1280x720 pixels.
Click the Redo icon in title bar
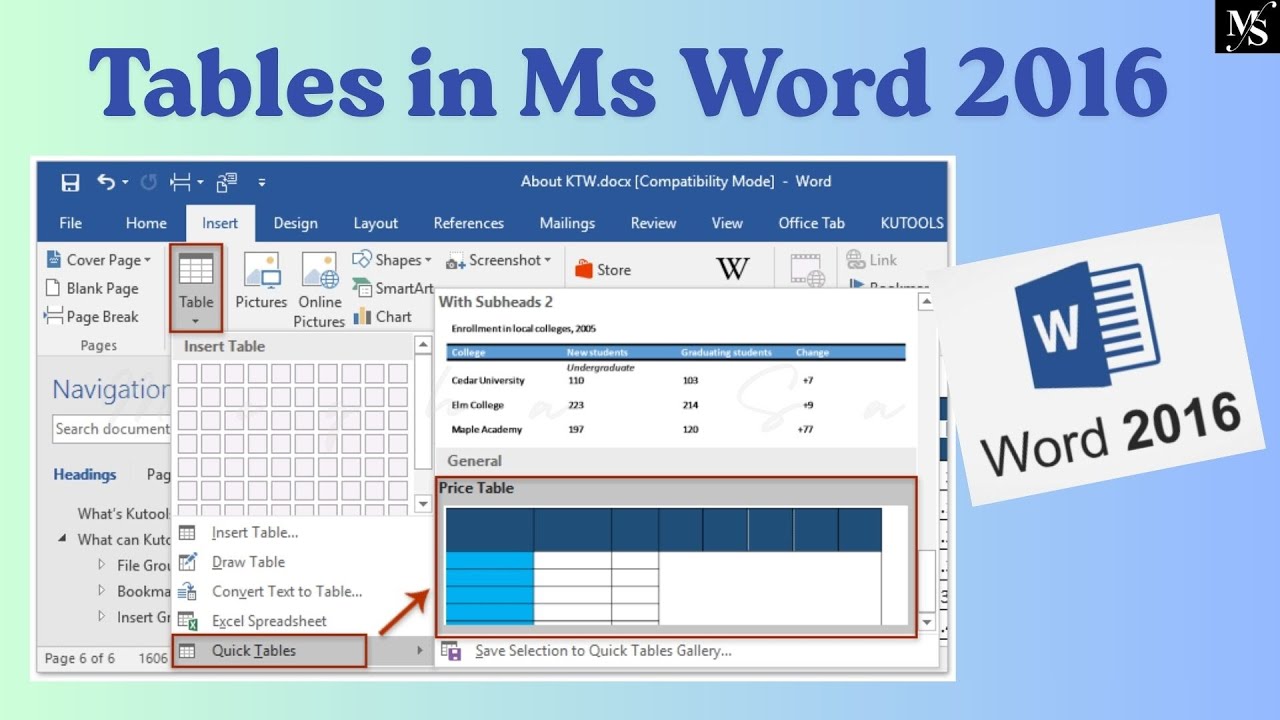[149, 182]
